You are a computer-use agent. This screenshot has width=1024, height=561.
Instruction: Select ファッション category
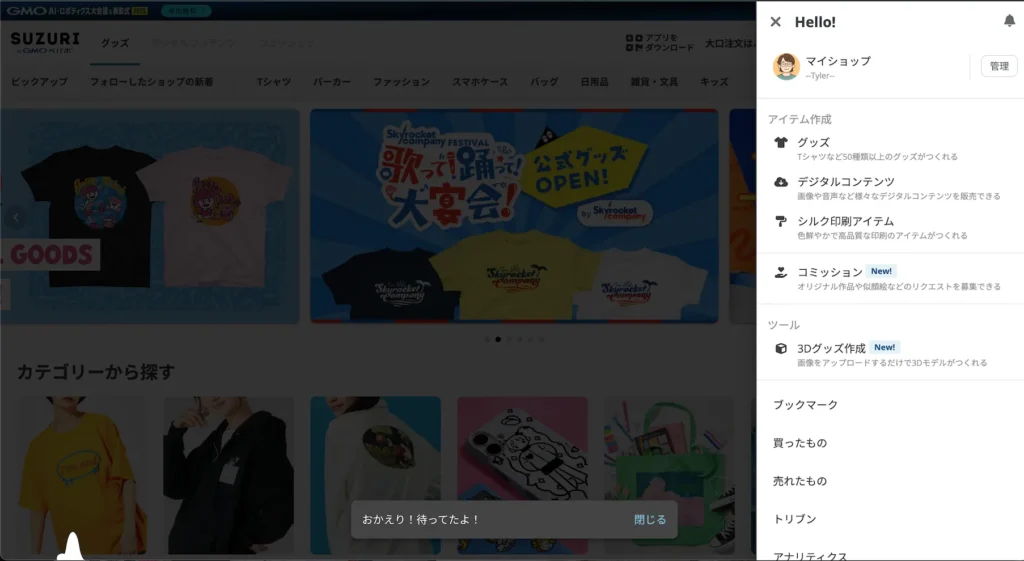[402, 82]
